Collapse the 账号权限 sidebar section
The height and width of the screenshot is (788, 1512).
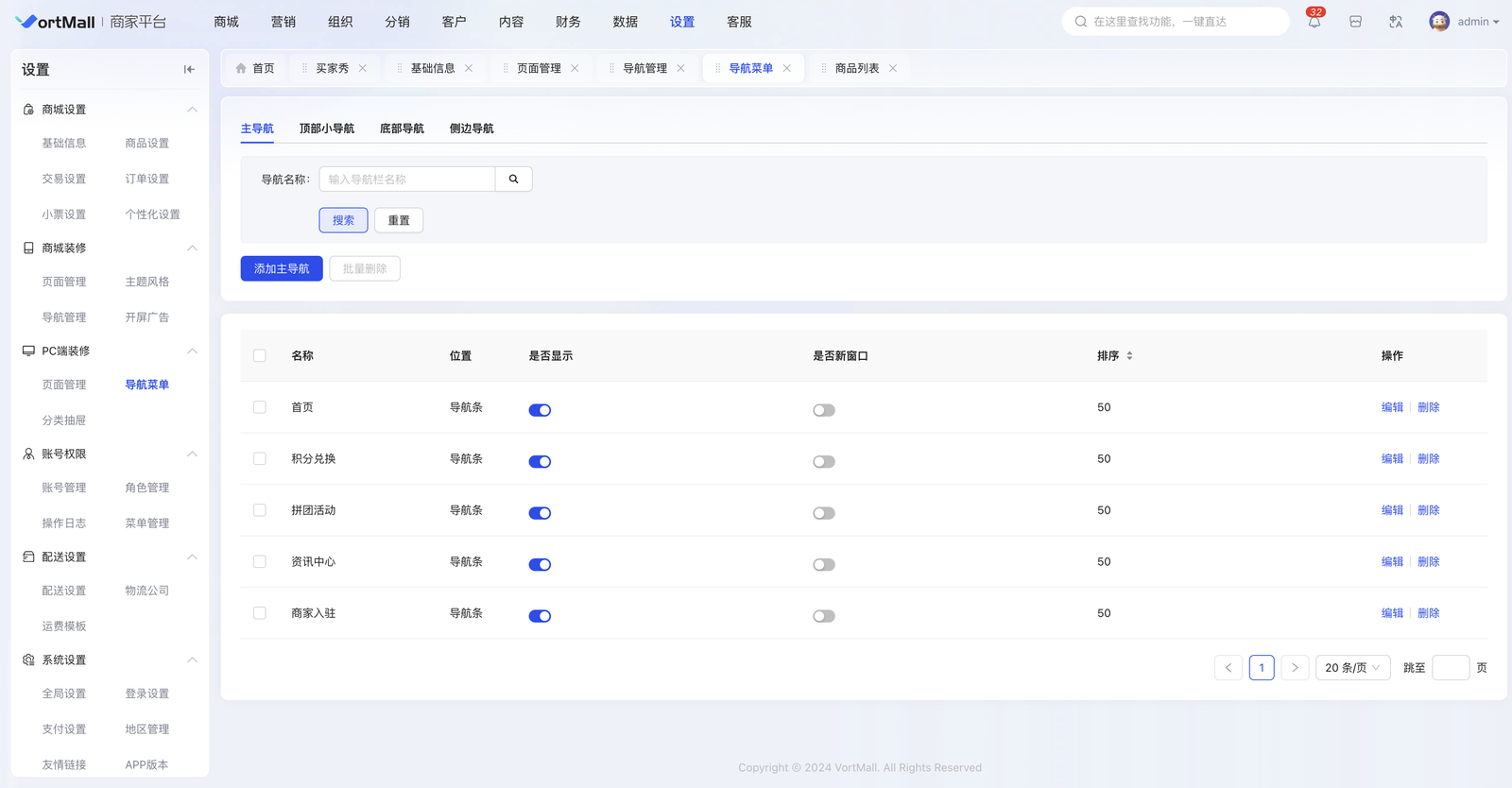192,454
